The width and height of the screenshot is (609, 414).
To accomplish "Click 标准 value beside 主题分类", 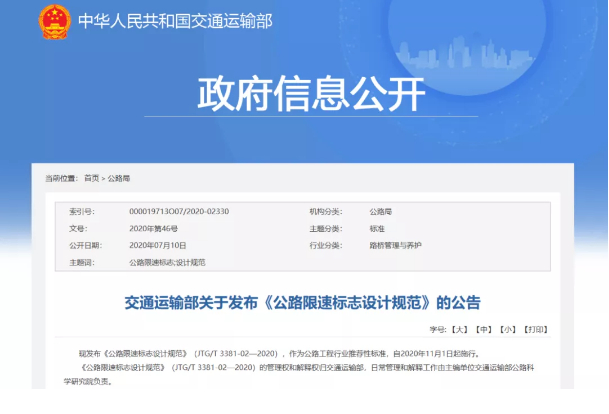I will point(377,228).
